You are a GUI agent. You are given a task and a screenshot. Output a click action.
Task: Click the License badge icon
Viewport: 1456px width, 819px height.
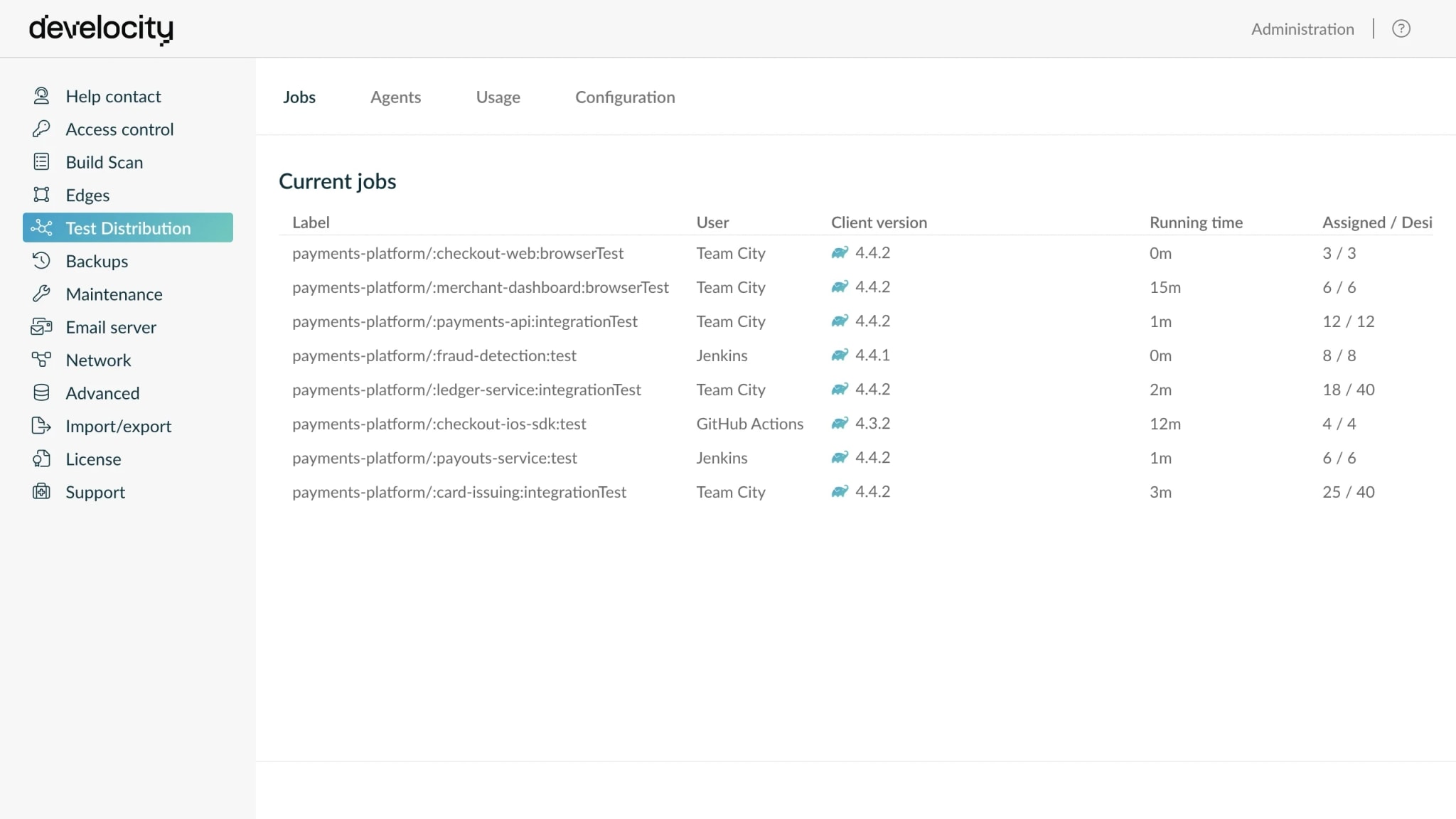click(41, 459)
